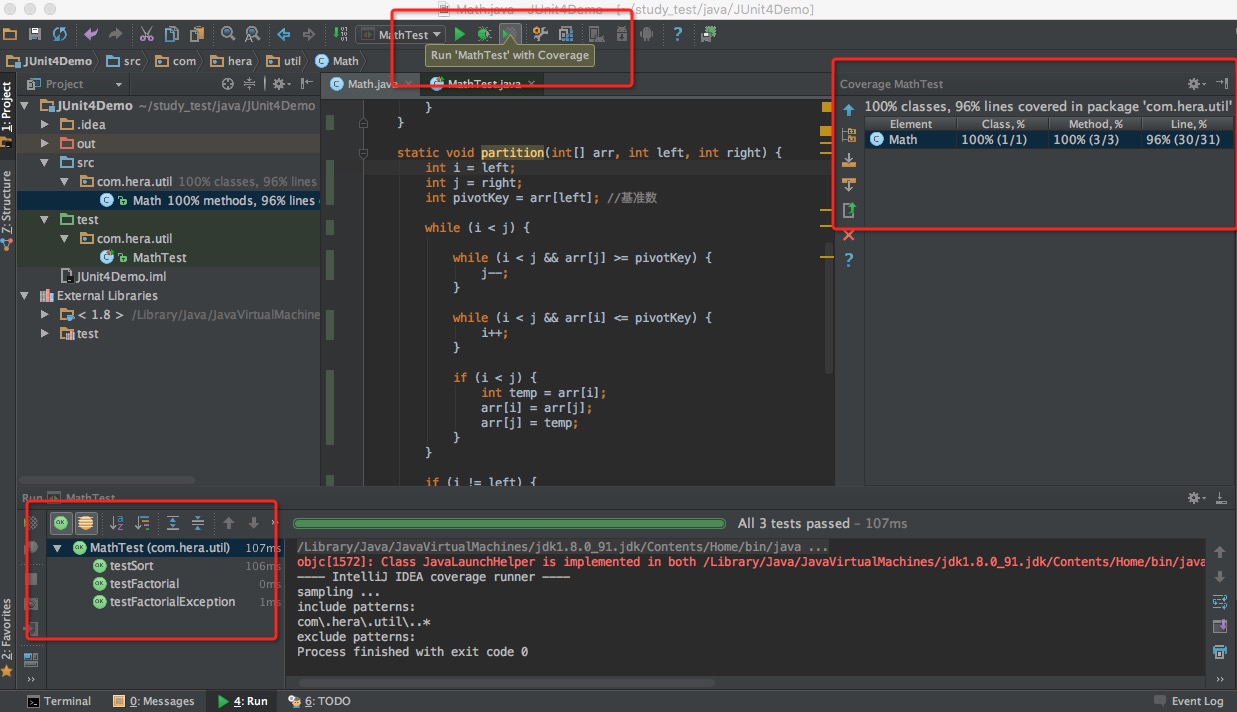Copy using the toolbar copy icon
The height and width of the screenshot is (712, 1237).
(x=172, y=34)
